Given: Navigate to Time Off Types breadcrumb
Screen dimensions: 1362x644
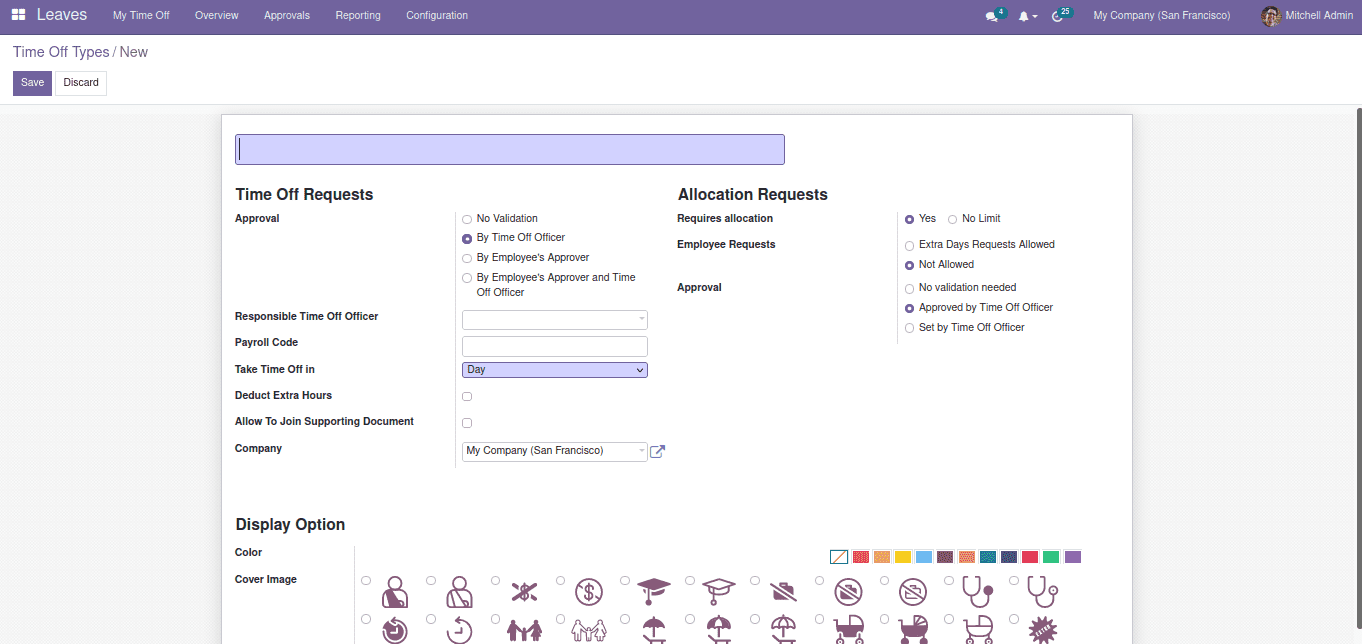Looking at the screenshot, I should pyautogui.click(x=61, y=52).
